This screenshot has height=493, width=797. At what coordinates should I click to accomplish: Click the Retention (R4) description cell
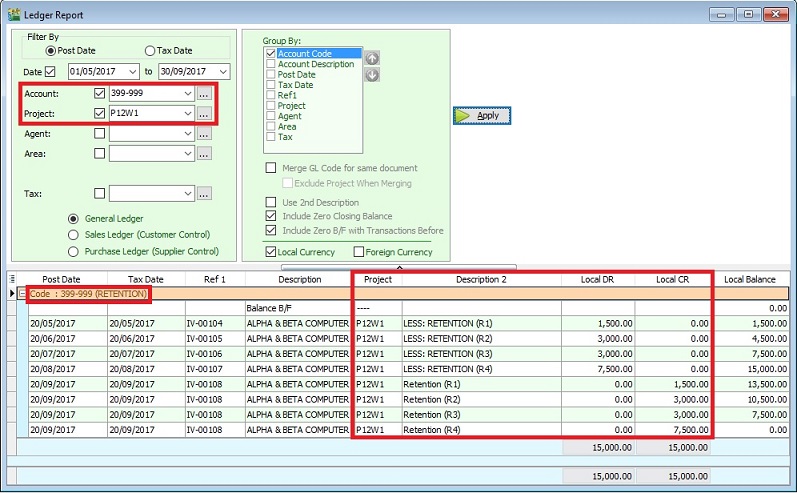point(481,430)
